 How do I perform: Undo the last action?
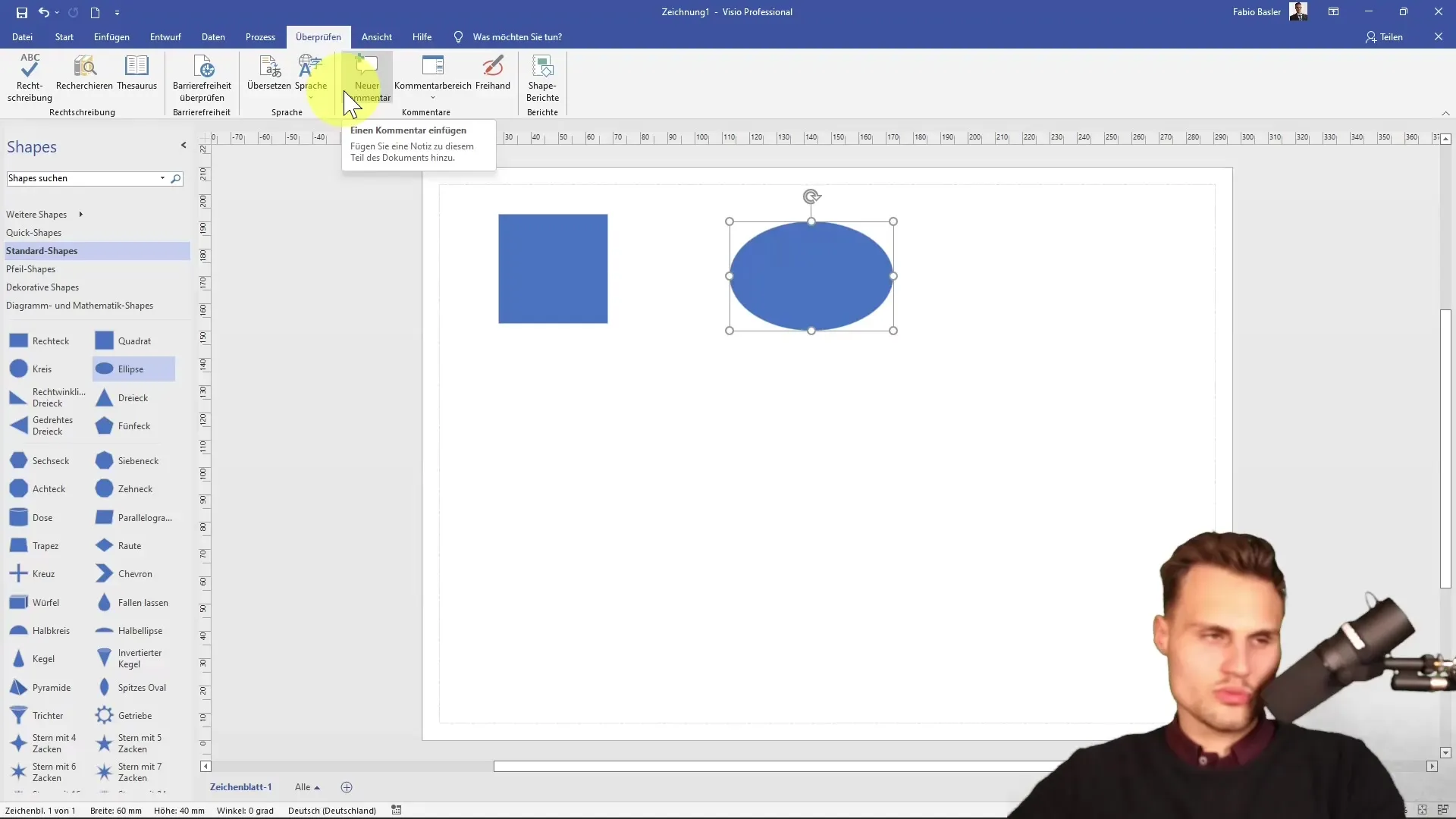44,12
